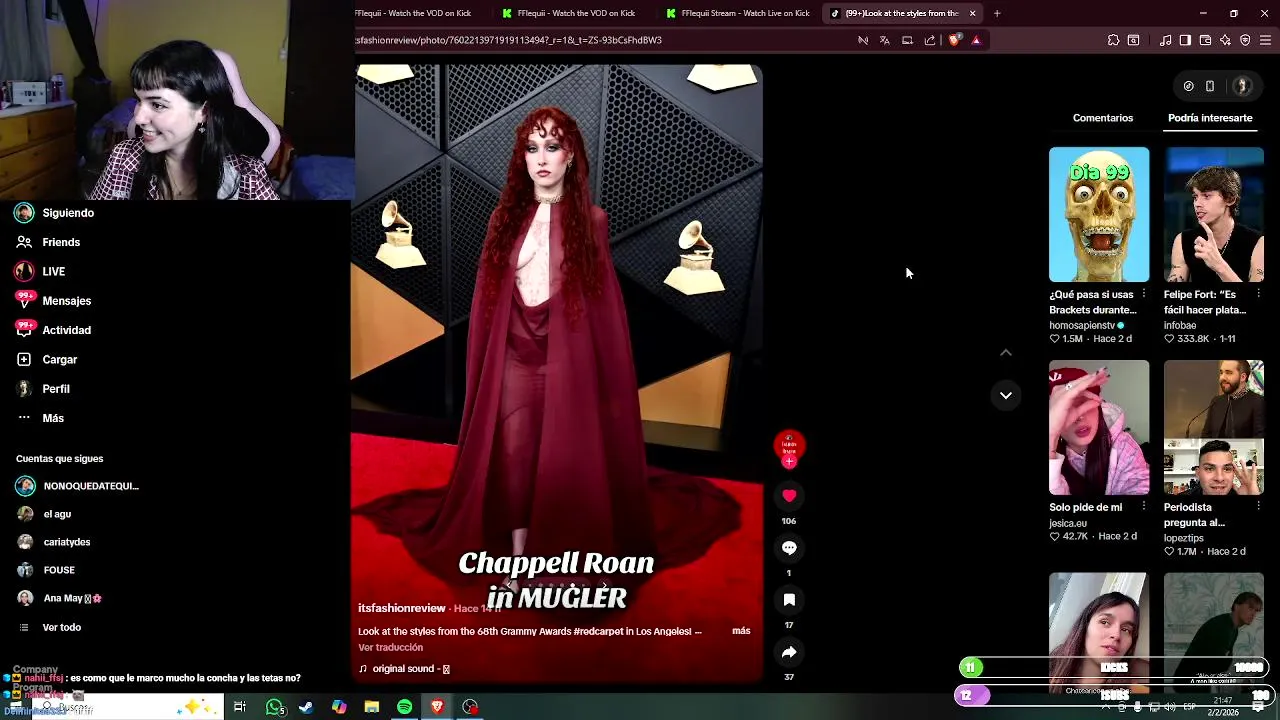Viewport: 1280px width, 720px height.
Task: Open options menu for Solo pide de mí
Action: tap(1143, 506)
